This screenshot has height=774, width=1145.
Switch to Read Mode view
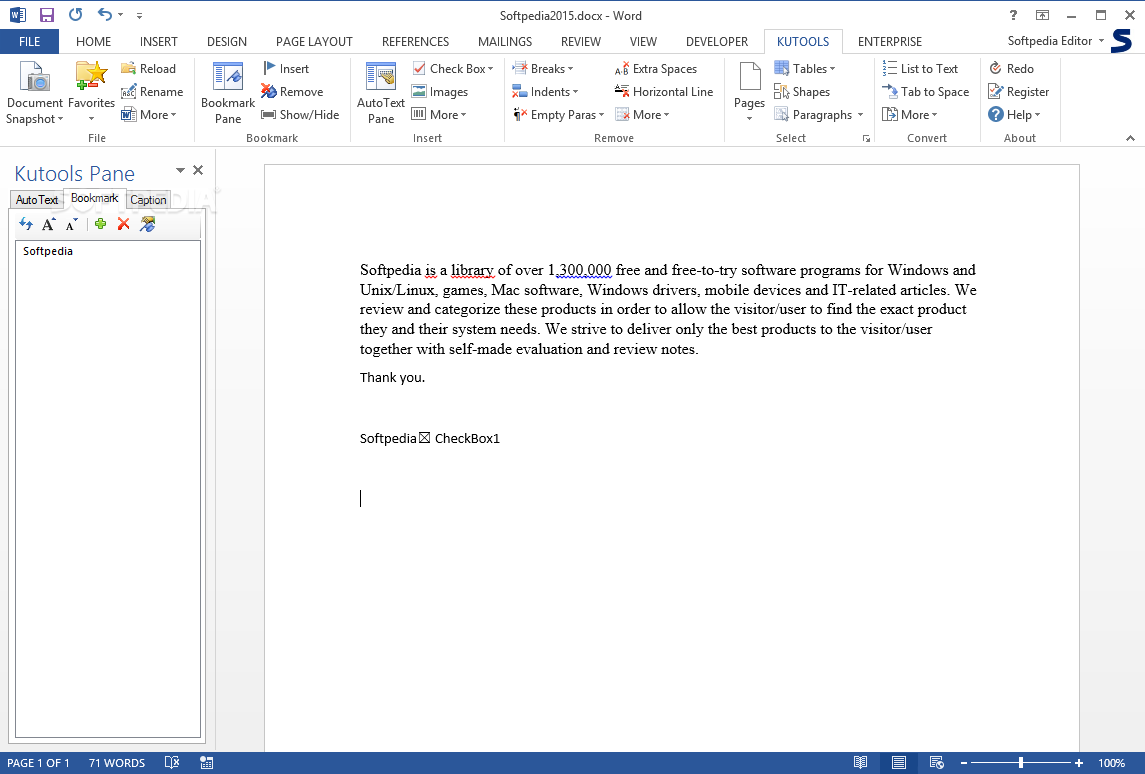point(860,763)
